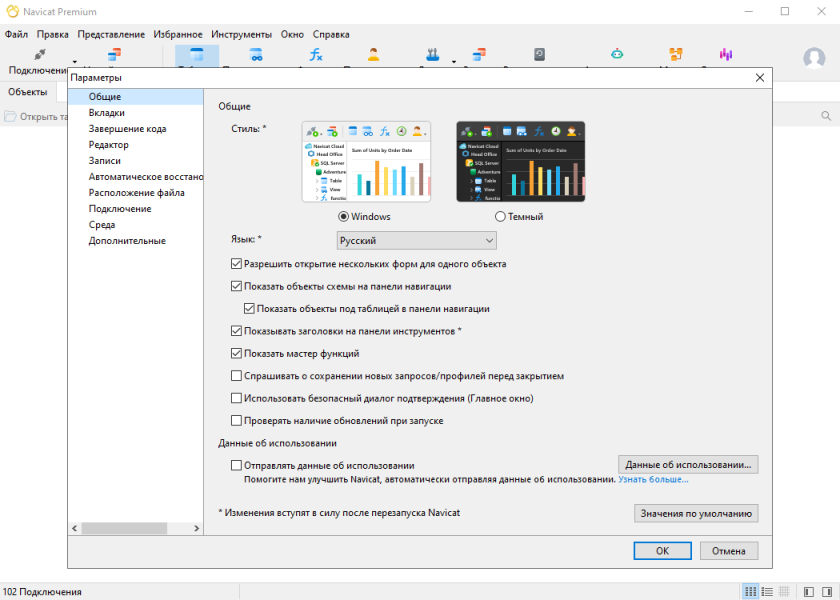
Task: Expand the Connection toolbar dropdown arrow
Action: pyautogui.click(x=75, y=62)
